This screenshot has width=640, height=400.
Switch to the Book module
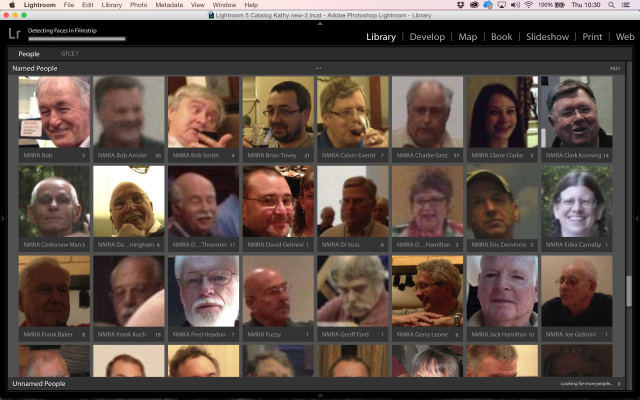coord(501,37)
